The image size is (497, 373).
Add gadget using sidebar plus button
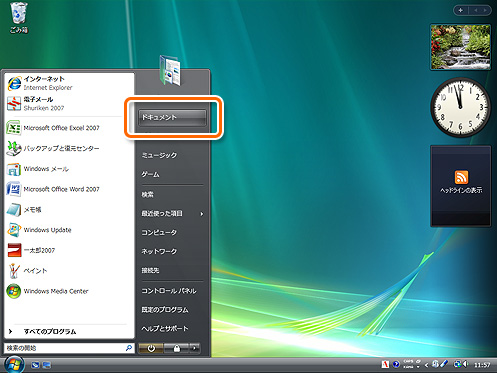click(461, 10)
